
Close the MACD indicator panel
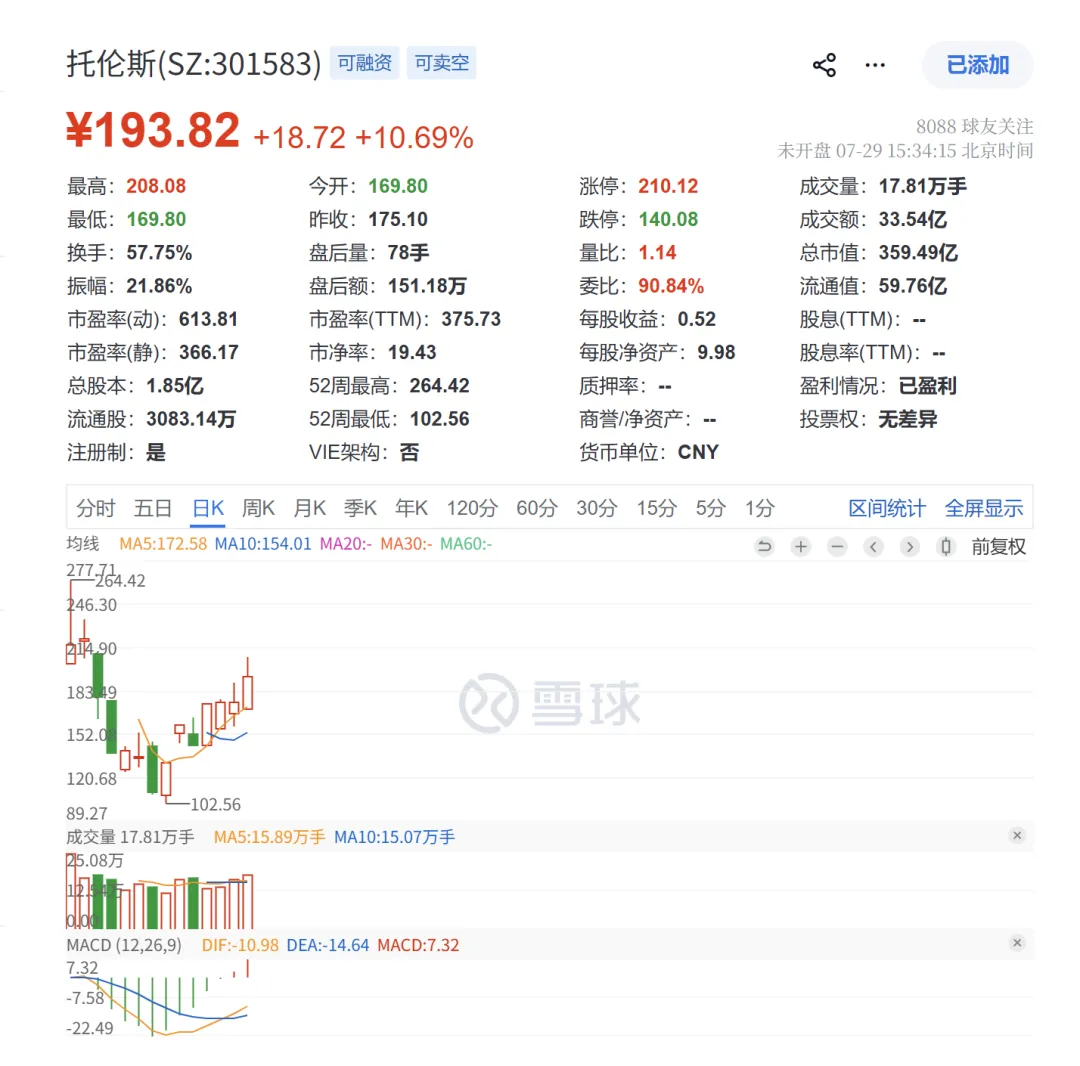(1017, 943)
